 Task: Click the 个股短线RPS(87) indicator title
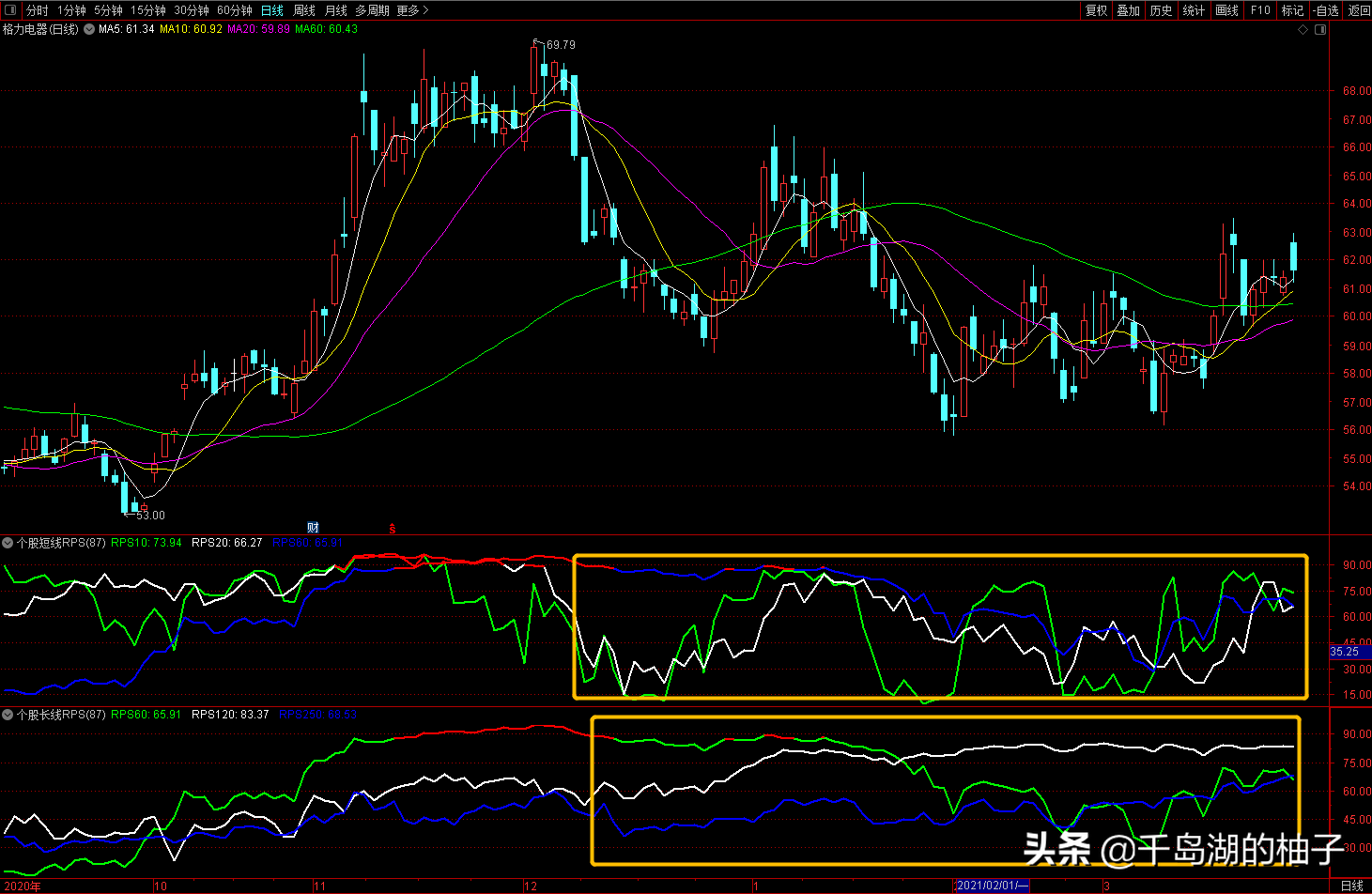pyautogui.click(x=61, y=543)
